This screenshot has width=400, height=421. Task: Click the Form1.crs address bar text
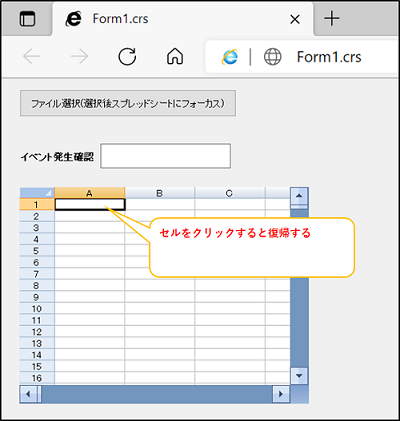329,57
